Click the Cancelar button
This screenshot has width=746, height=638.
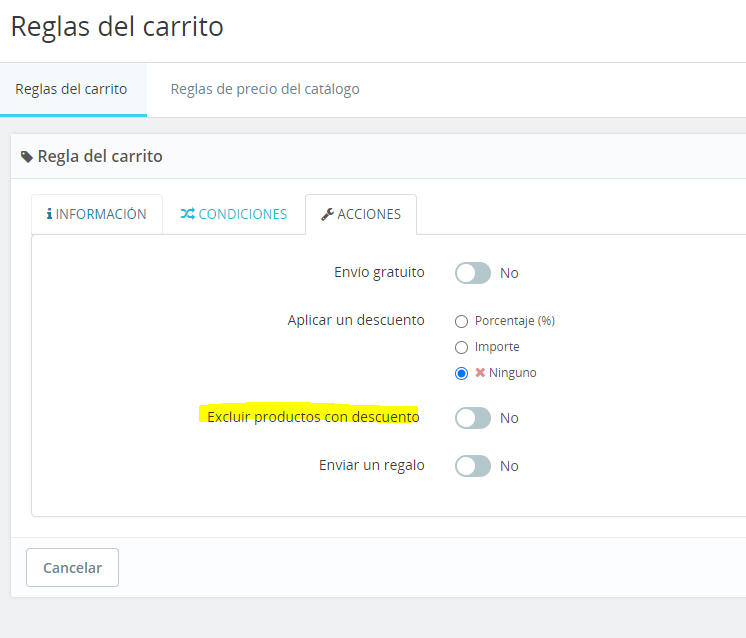point(72,568)
